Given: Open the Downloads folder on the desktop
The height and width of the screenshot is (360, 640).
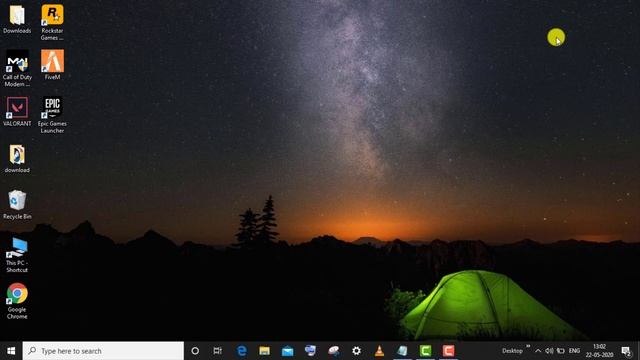Looking at the screenshot, I should [x=17, y=19].
